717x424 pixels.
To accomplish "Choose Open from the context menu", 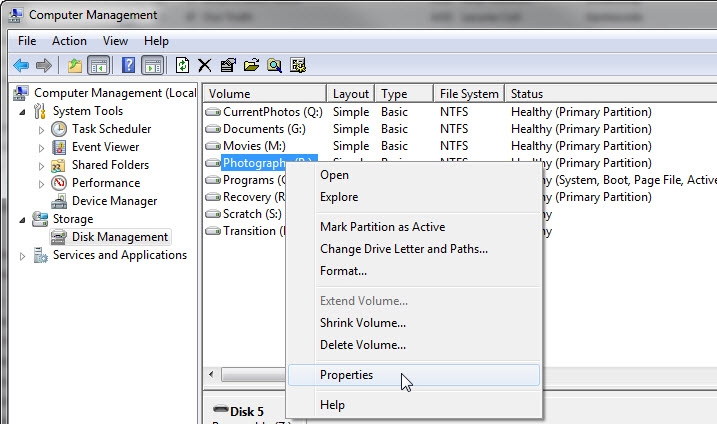I will click(x=414, y=175).
